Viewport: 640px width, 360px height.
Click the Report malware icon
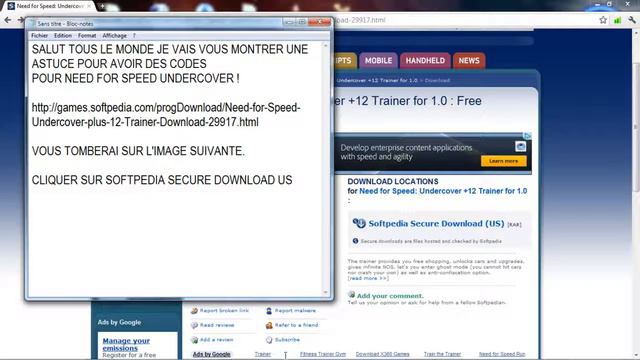269,311
